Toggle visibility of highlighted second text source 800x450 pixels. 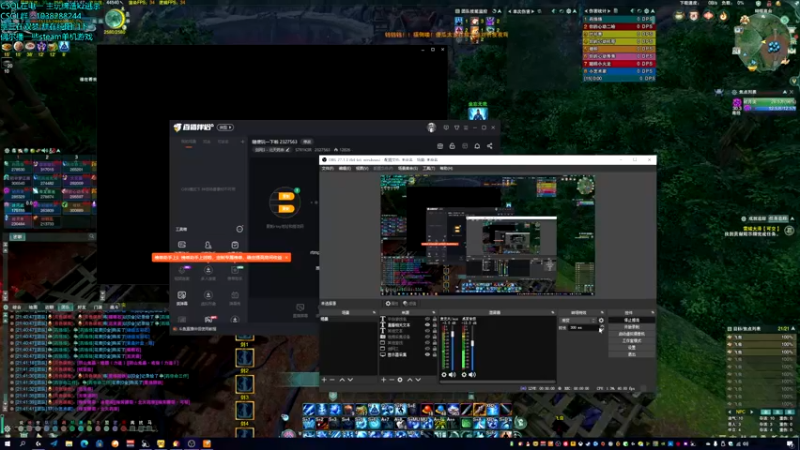point(428,325)
